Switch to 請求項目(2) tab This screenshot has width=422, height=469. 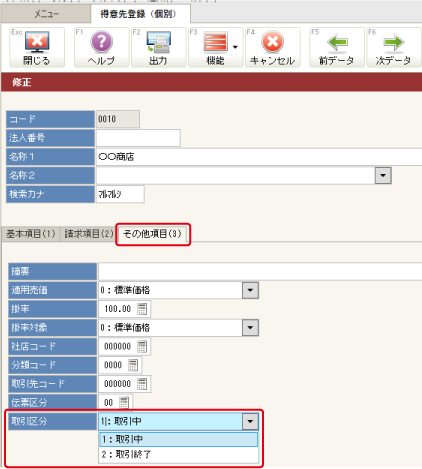(x=89, y=234)
